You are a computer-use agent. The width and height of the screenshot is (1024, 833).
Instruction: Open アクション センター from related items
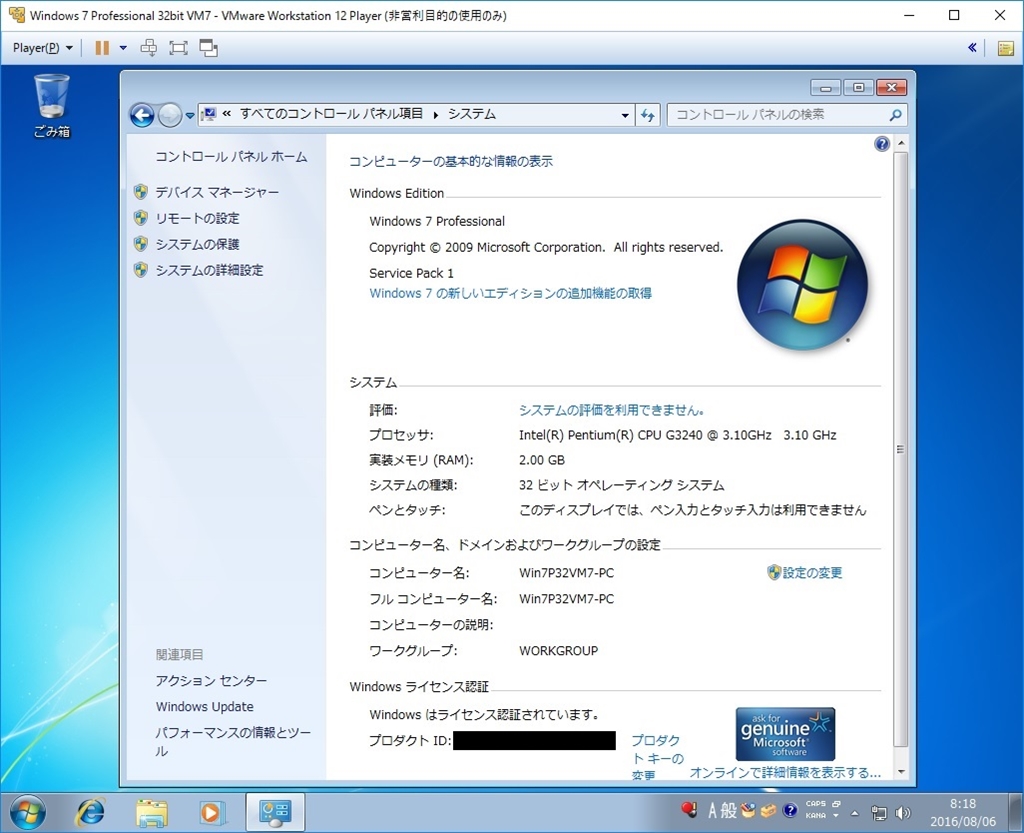click(x=211, y=681)
